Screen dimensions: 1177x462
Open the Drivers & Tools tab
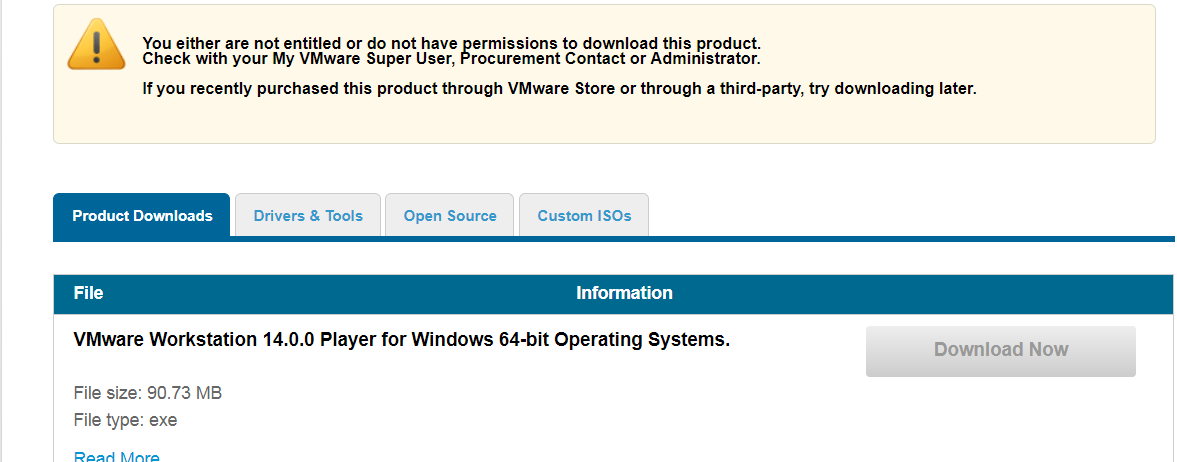(308, 216)
